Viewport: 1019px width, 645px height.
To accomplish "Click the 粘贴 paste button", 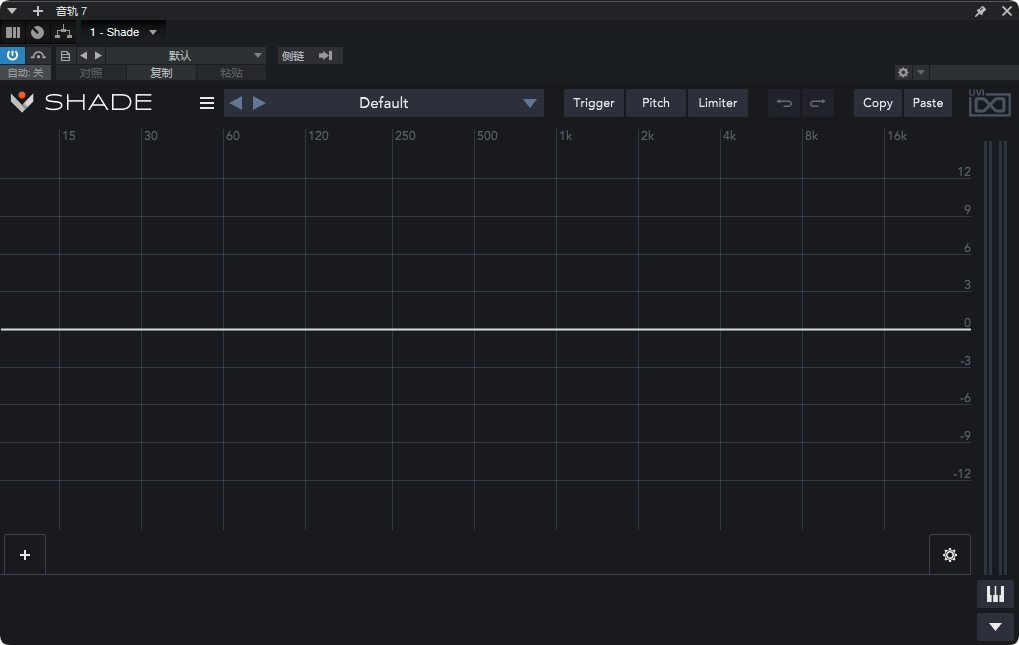I will click(231, 73).
